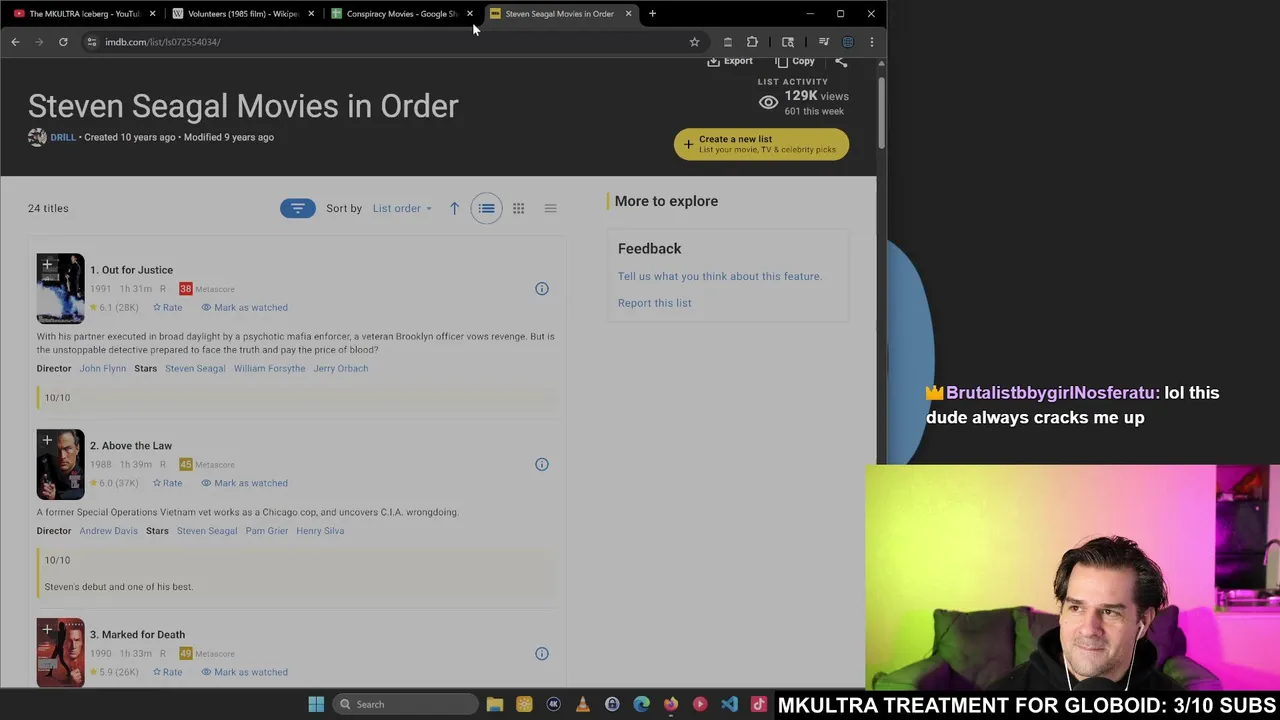Toggle the sort direction arrow
This screenshot has width=1280, height=720.
point(454,208)
